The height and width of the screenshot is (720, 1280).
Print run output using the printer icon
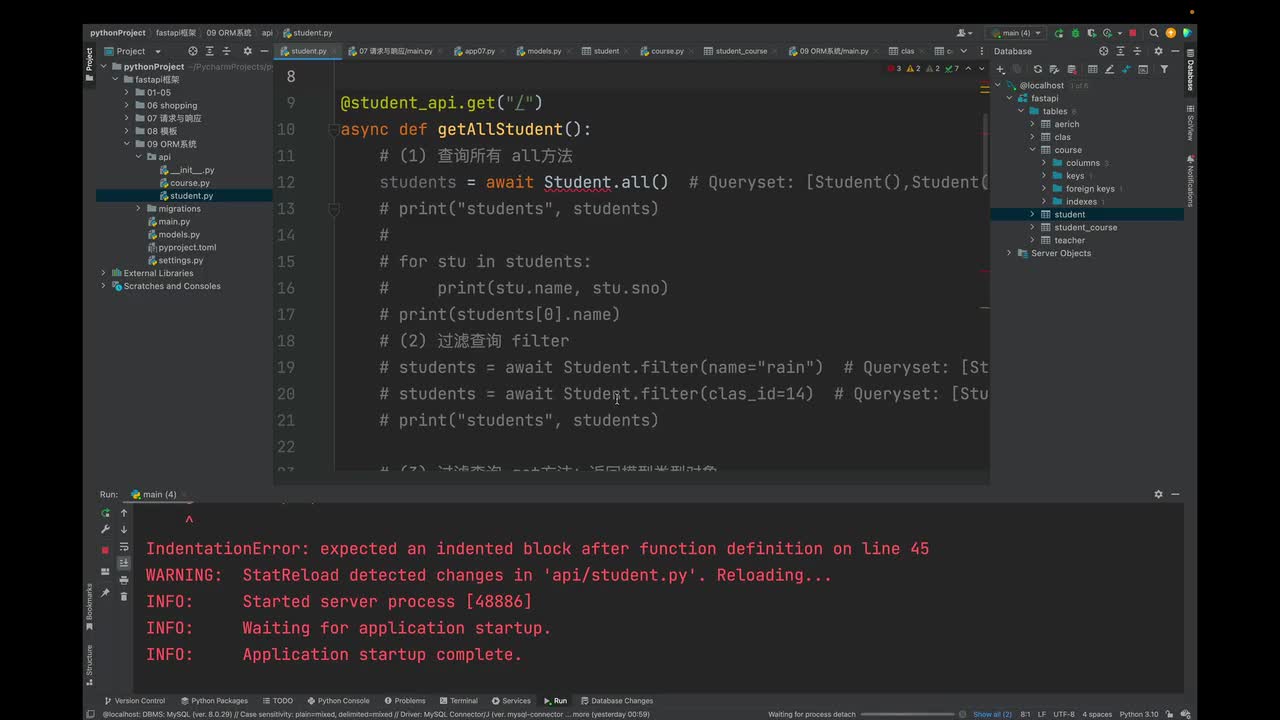point(124,580)
